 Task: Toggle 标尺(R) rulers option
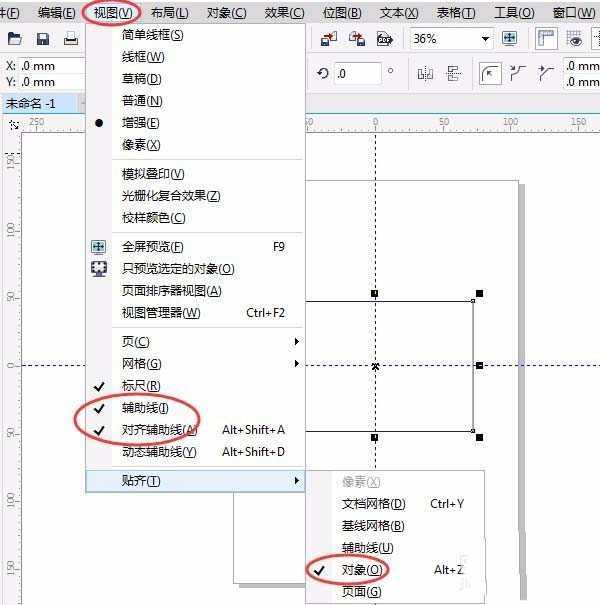pyautogui.click(x=196, y=386)
